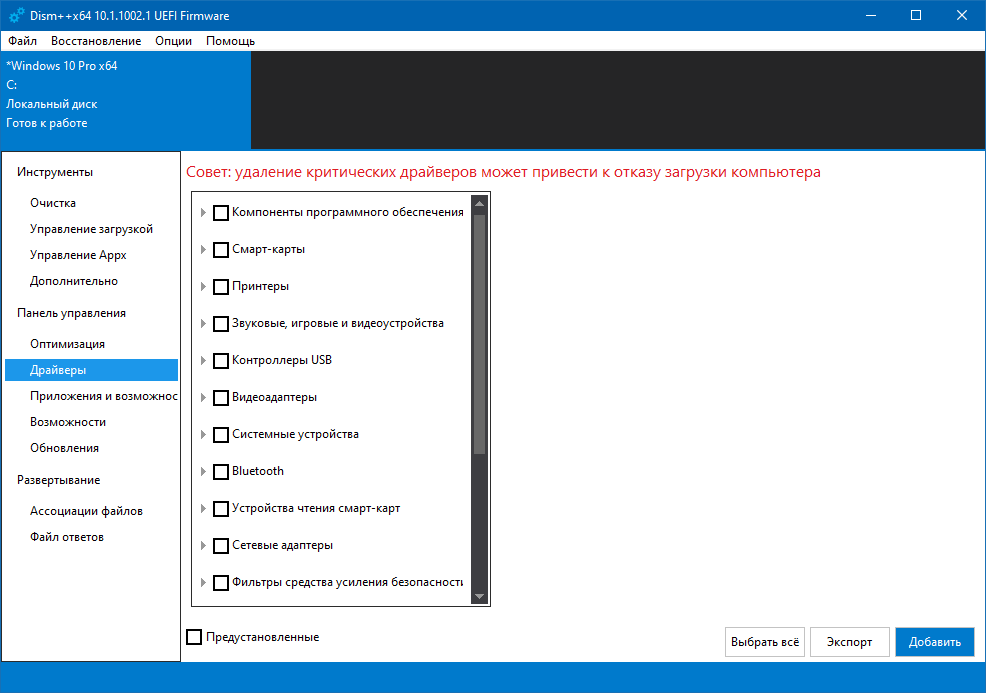This screenshot has width=986, height=693.
Task: Open the Восстановление menu
Action: tap(96, 41)
